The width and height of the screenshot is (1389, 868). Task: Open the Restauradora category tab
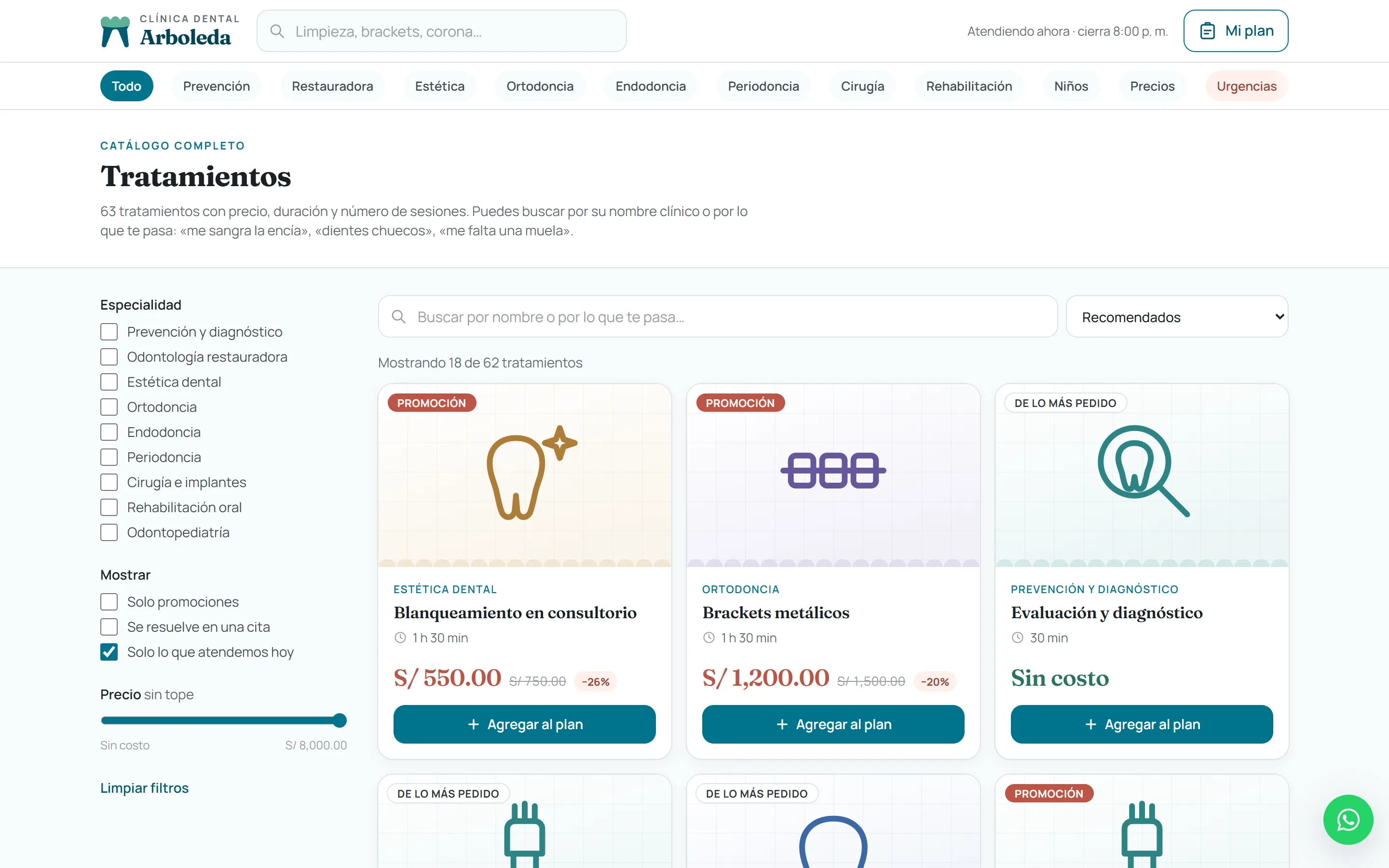[332, 86]
